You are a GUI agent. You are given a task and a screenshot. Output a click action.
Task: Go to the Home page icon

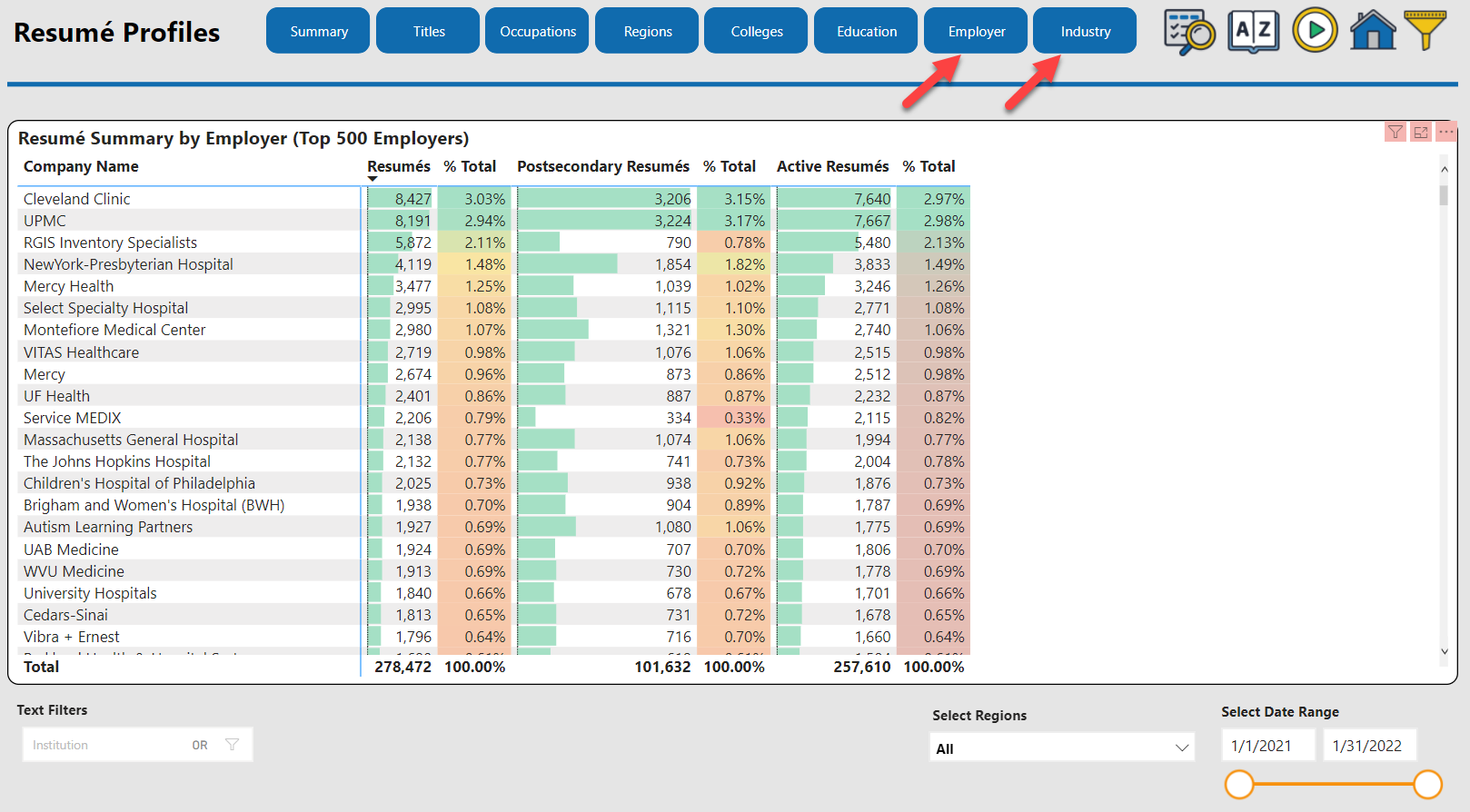tap(1373, 30)
